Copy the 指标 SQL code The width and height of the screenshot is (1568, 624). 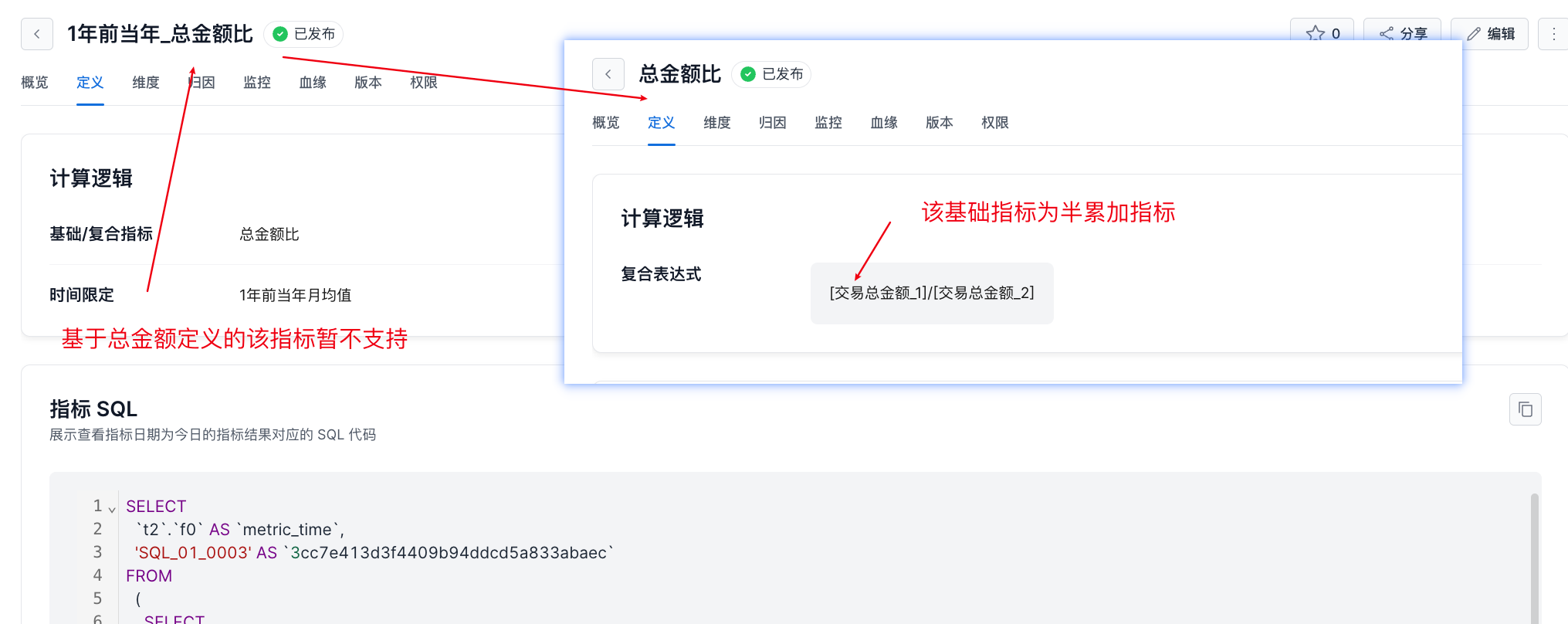pyautogui.click(x=1525, y=409)
